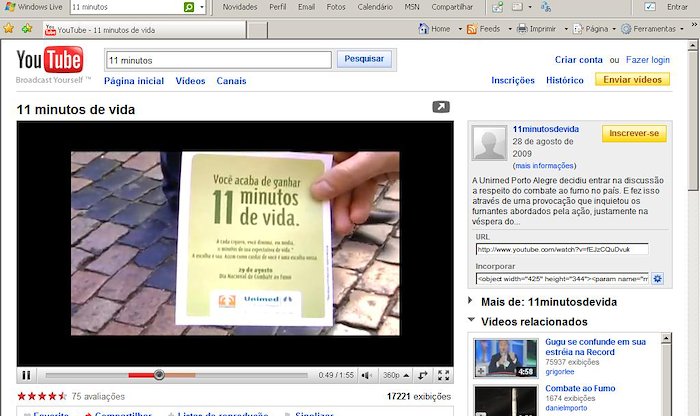Pop out the video using the arrow icon
Screen dimensions: 700x416
(441, 107)
